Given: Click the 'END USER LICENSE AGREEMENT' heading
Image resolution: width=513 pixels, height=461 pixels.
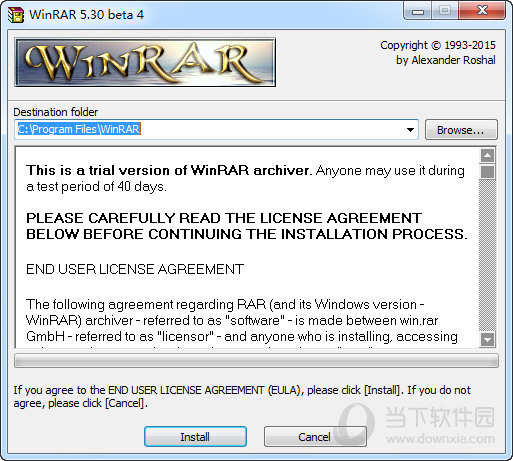Looking at the screenshot, I should coord(135,269).
